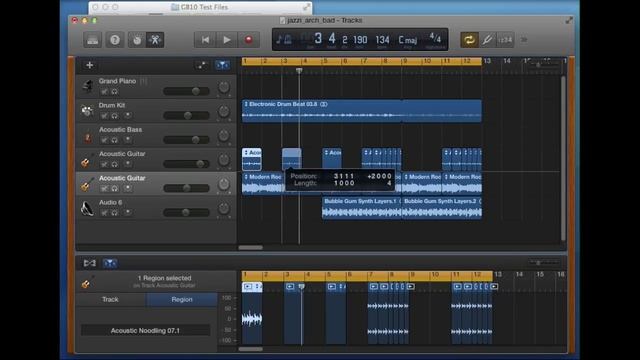Mute the Audio 6 track
Image resolution: width=640 pixels, height=360 pixels.
[x=104, y=213]
